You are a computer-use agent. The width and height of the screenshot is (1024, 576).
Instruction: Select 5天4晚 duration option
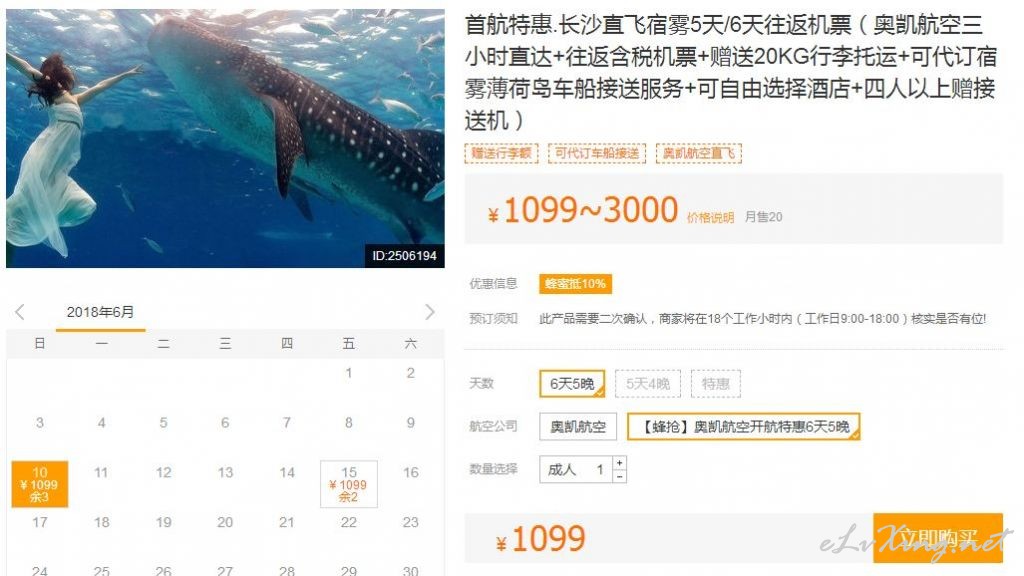coord(648,383)
